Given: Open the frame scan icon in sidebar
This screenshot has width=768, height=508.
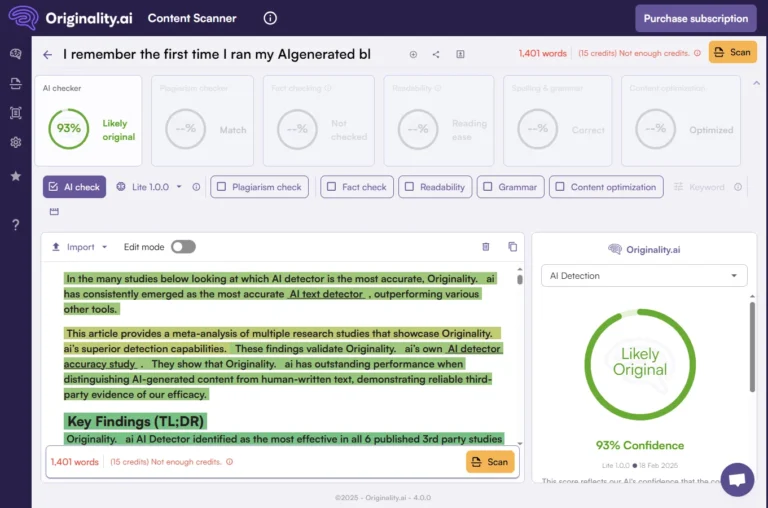Looking at the screenshot, I should point(16,113).
